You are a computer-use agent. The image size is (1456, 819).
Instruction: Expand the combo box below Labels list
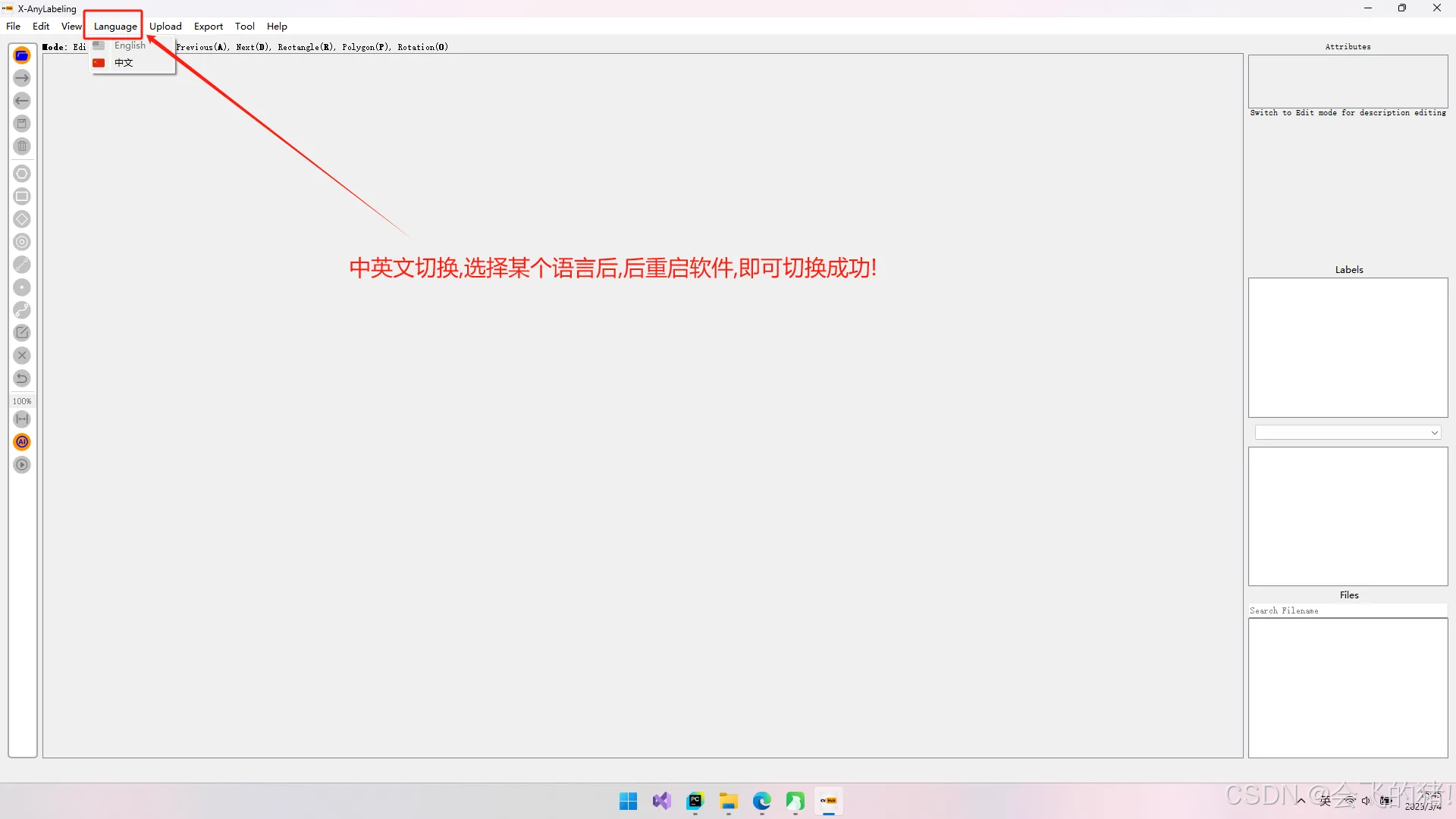coord(1434,433)
